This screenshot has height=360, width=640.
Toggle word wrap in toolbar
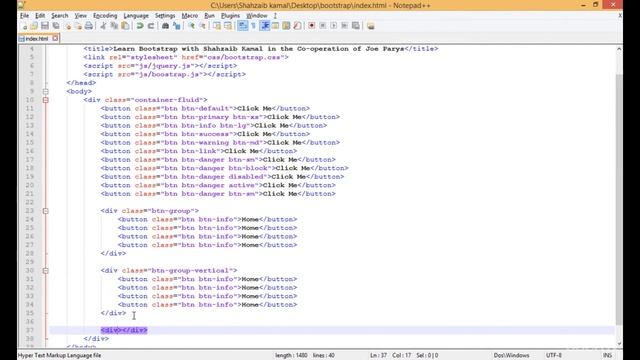click(242, 26)
